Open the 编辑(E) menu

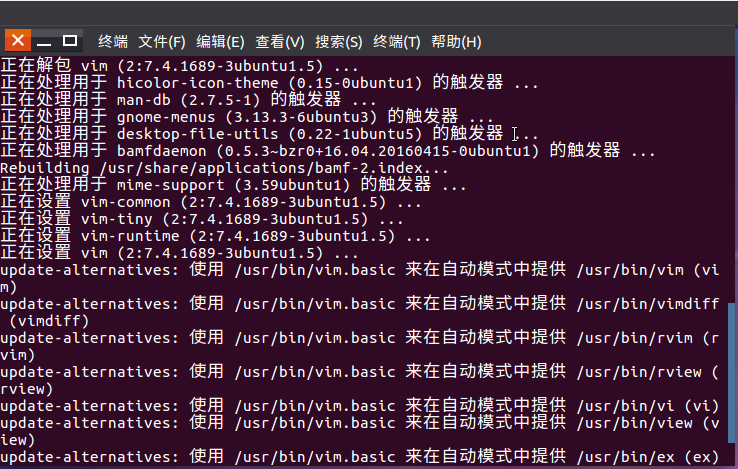click(x=220, y=42)
